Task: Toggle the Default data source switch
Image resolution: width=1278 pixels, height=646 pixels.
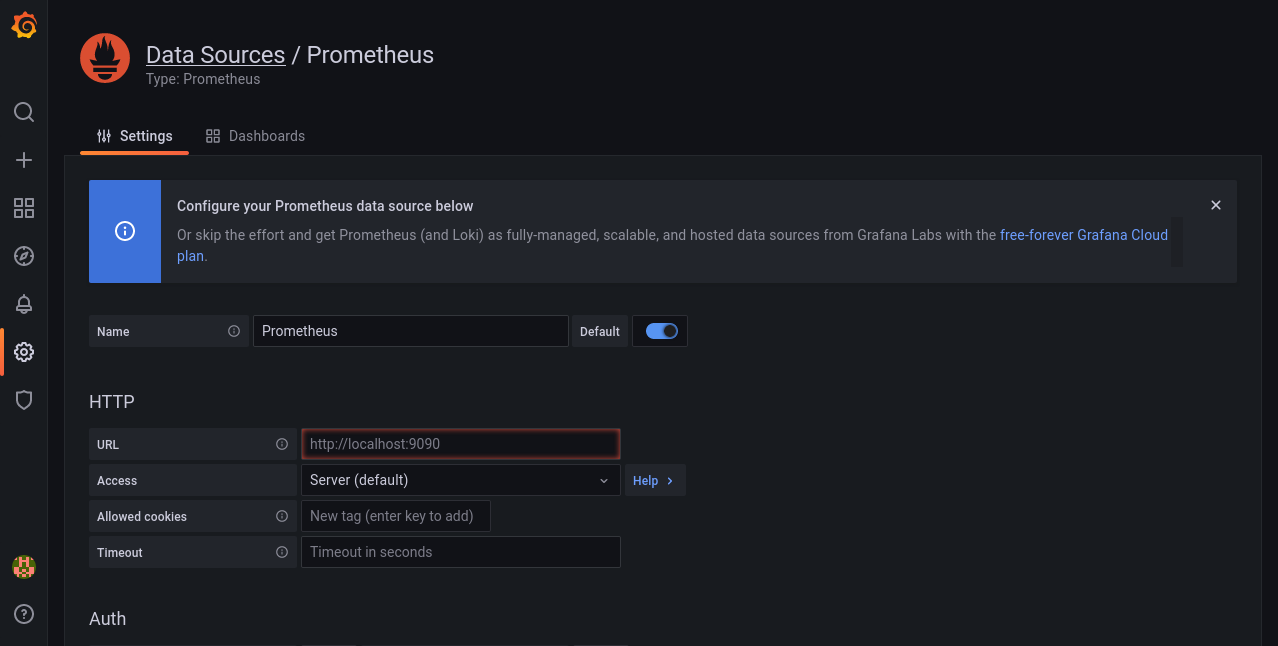Action: pyautogui.click(x=659, y=330)
